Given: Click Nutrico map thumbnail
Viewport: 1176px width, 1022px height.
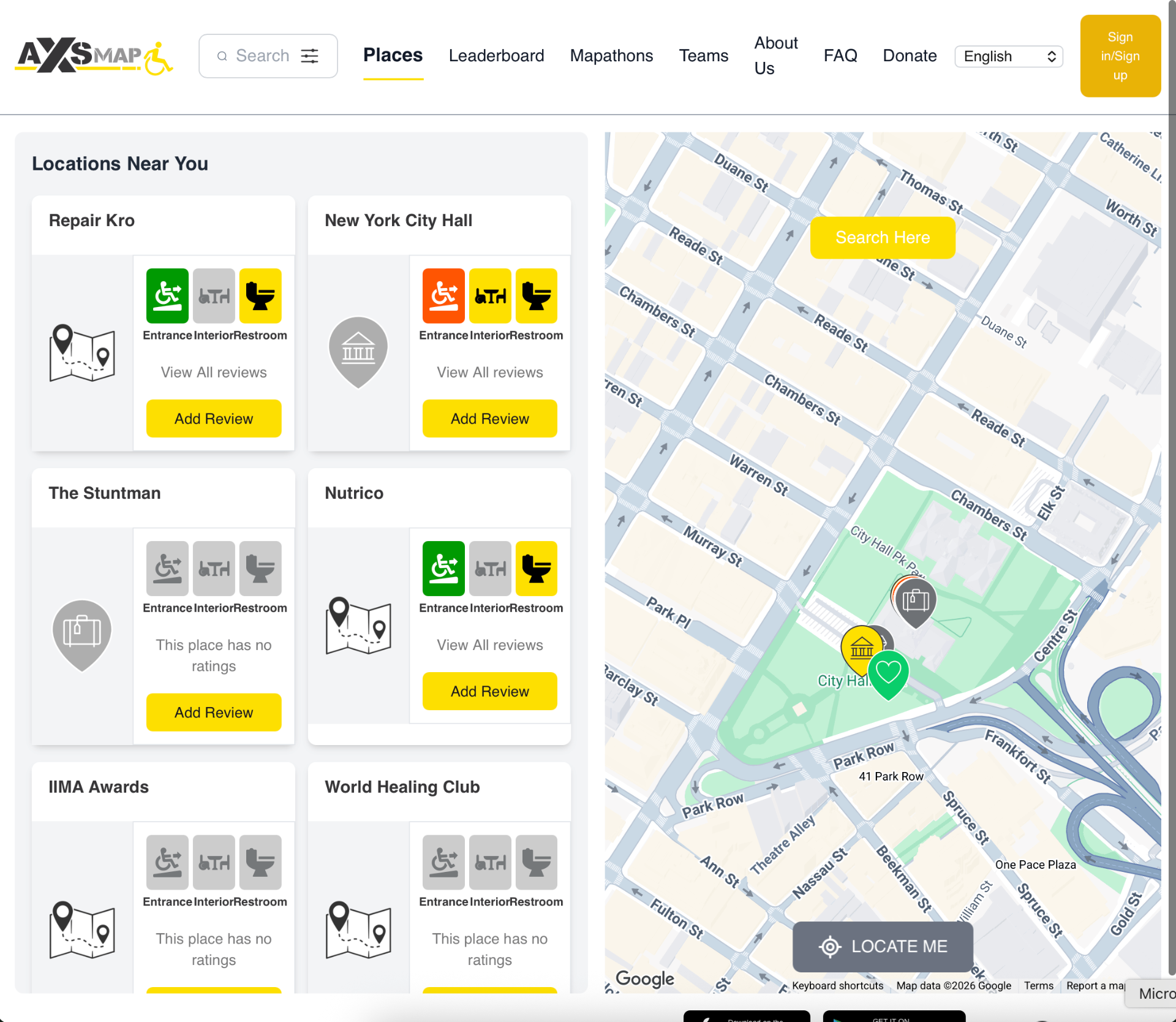Looking at the screenshot, I should coord(358,626).
